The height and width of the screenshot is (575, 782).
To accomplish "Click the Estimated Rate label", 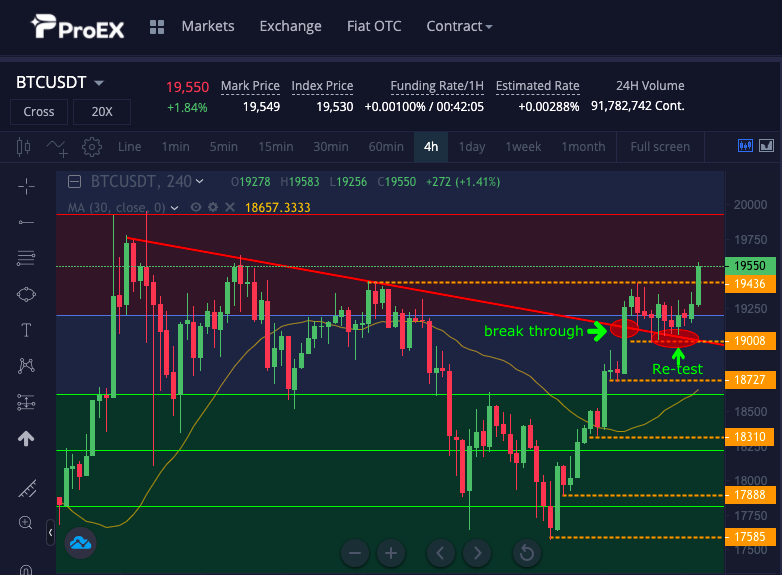I will [x=538, y=86].
